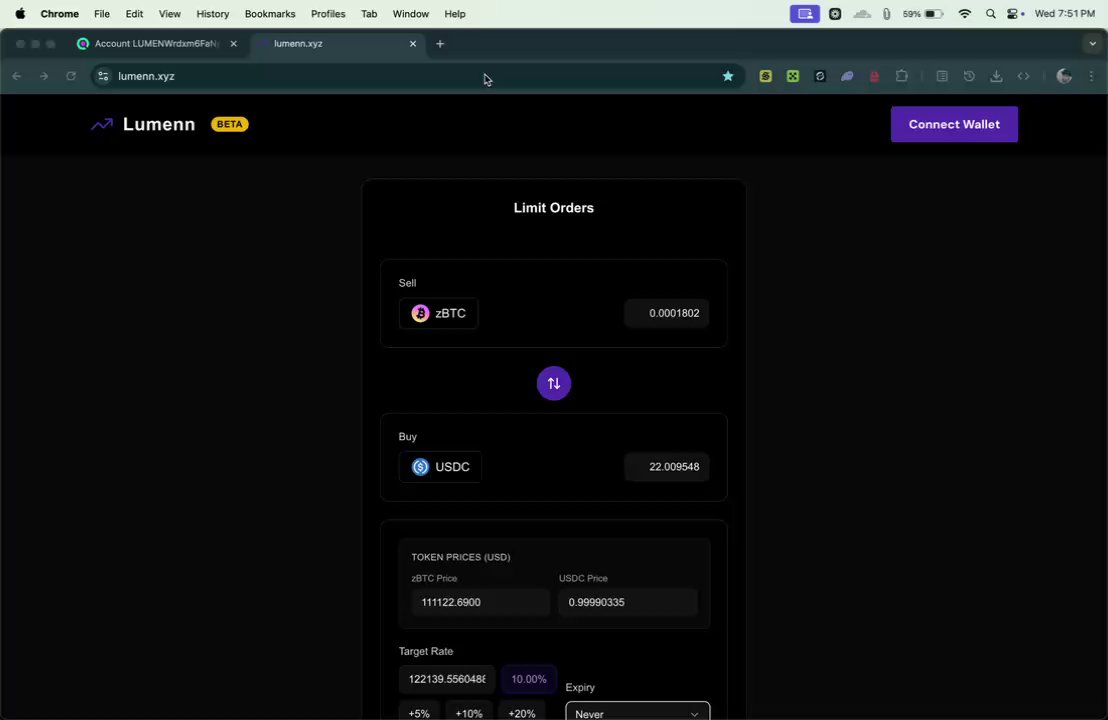Open the Apple menu
Image resolution: width=1108 pixels, height=720 pixels.
[20, 14]
